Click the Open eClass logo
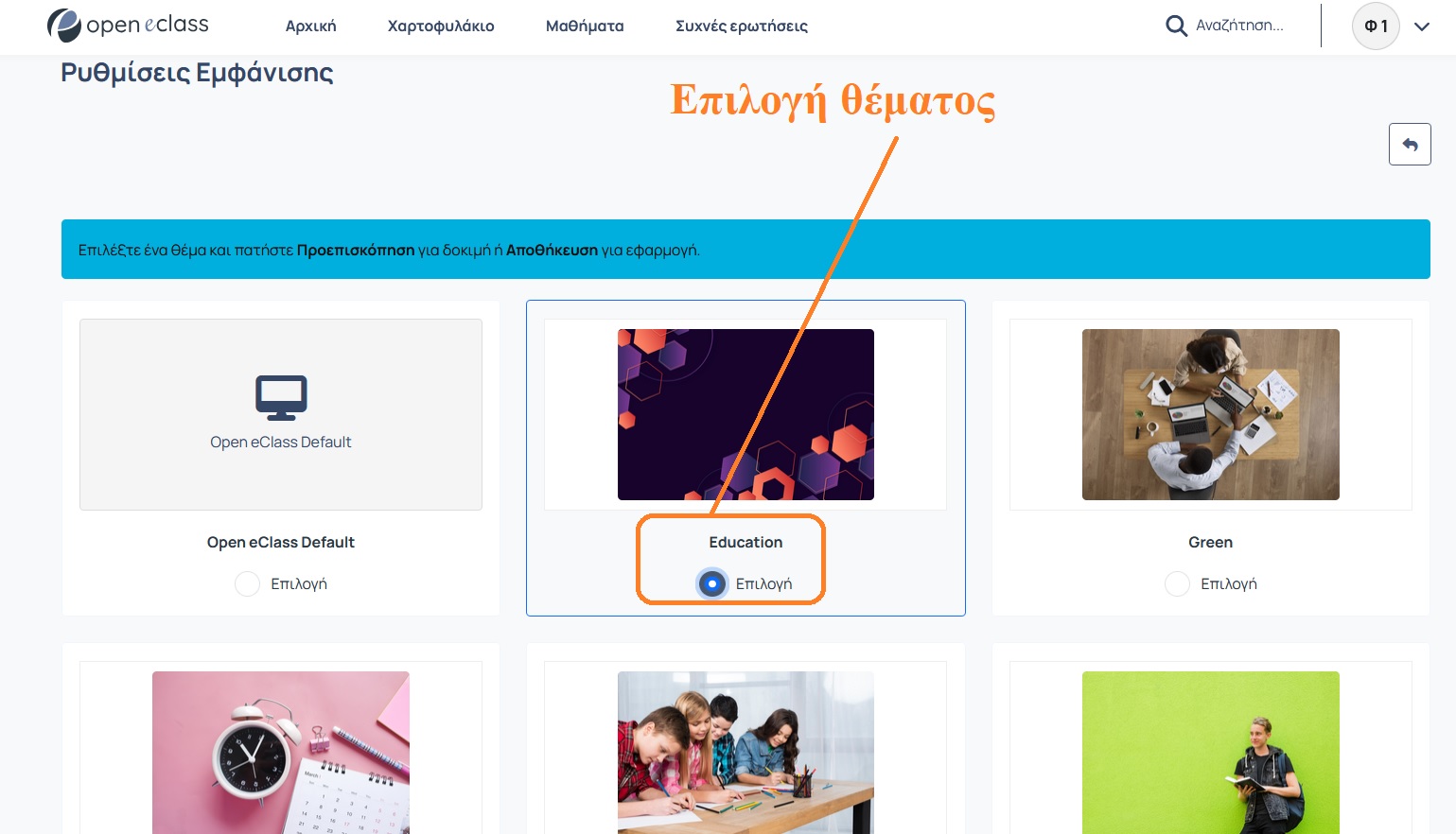The height and width of the screenshot is (834, 1456). point(128,26)
